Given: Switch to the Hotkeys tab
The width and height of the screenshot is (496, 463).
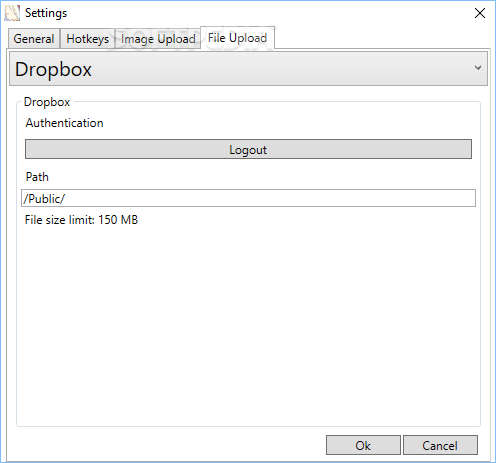Looking at the screenshot, I should [x=87, y=39].
